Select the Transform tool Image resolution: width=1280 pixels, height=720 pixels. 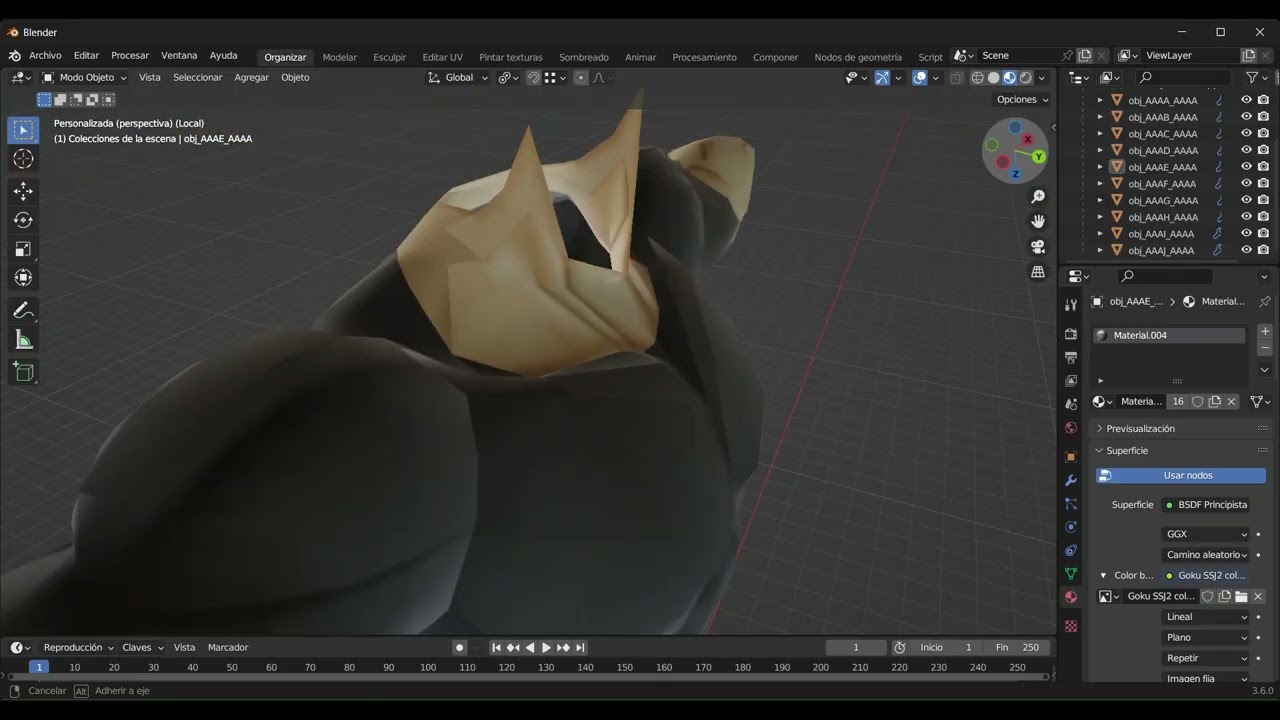point(24,278)
